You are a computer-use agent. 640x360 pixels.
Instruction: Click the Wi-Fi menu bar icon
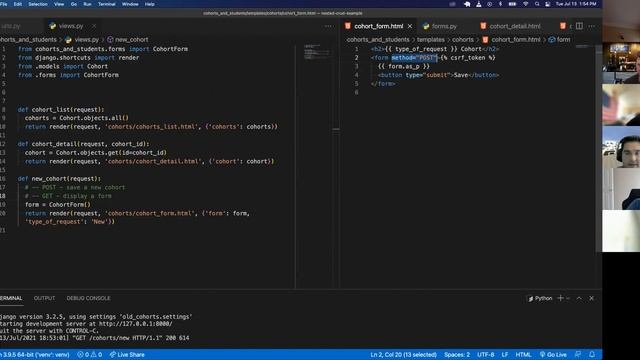coord(526,4)
